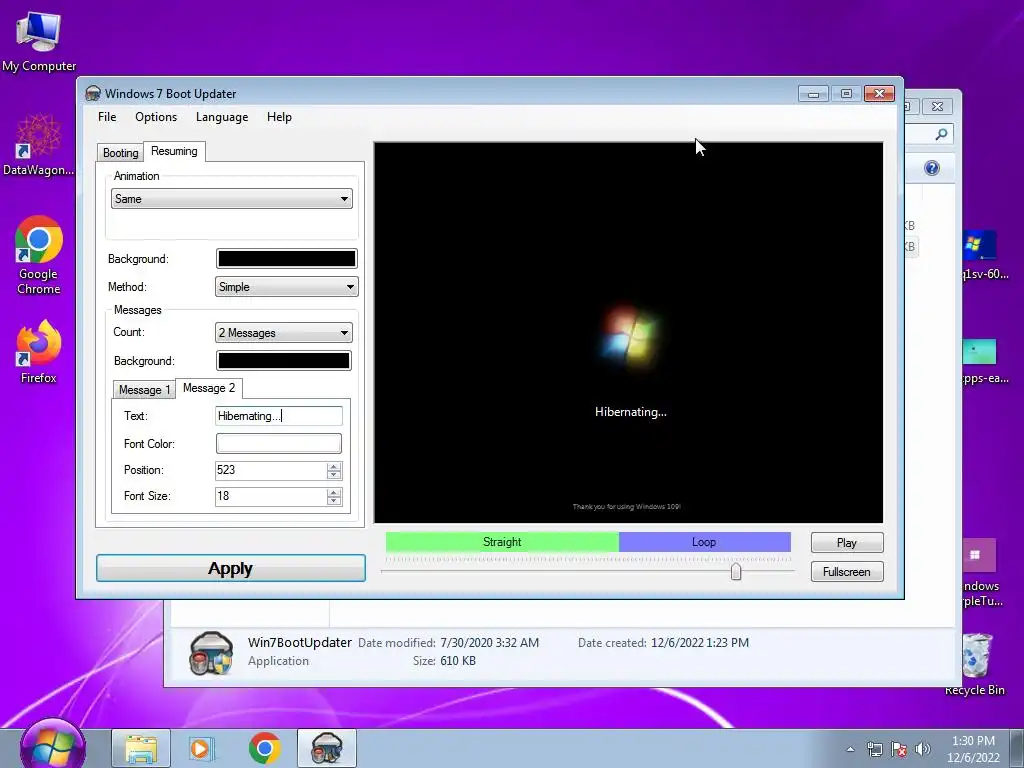Open the Options menu
The image size is (1024, 768).
tap(156, 117)
